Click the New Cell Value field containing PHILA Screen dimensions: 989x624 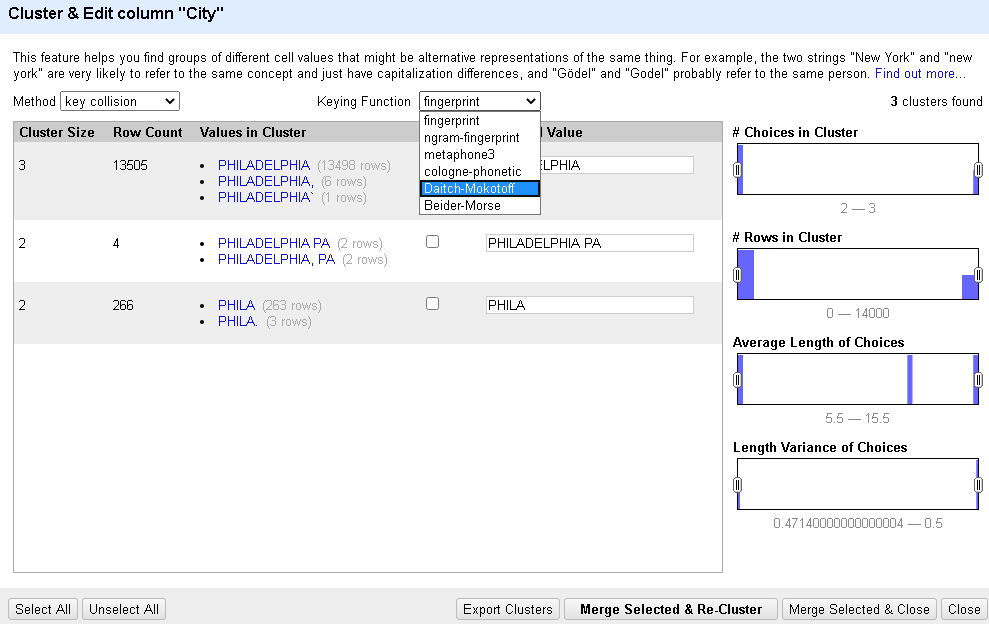tap(589, 305)
